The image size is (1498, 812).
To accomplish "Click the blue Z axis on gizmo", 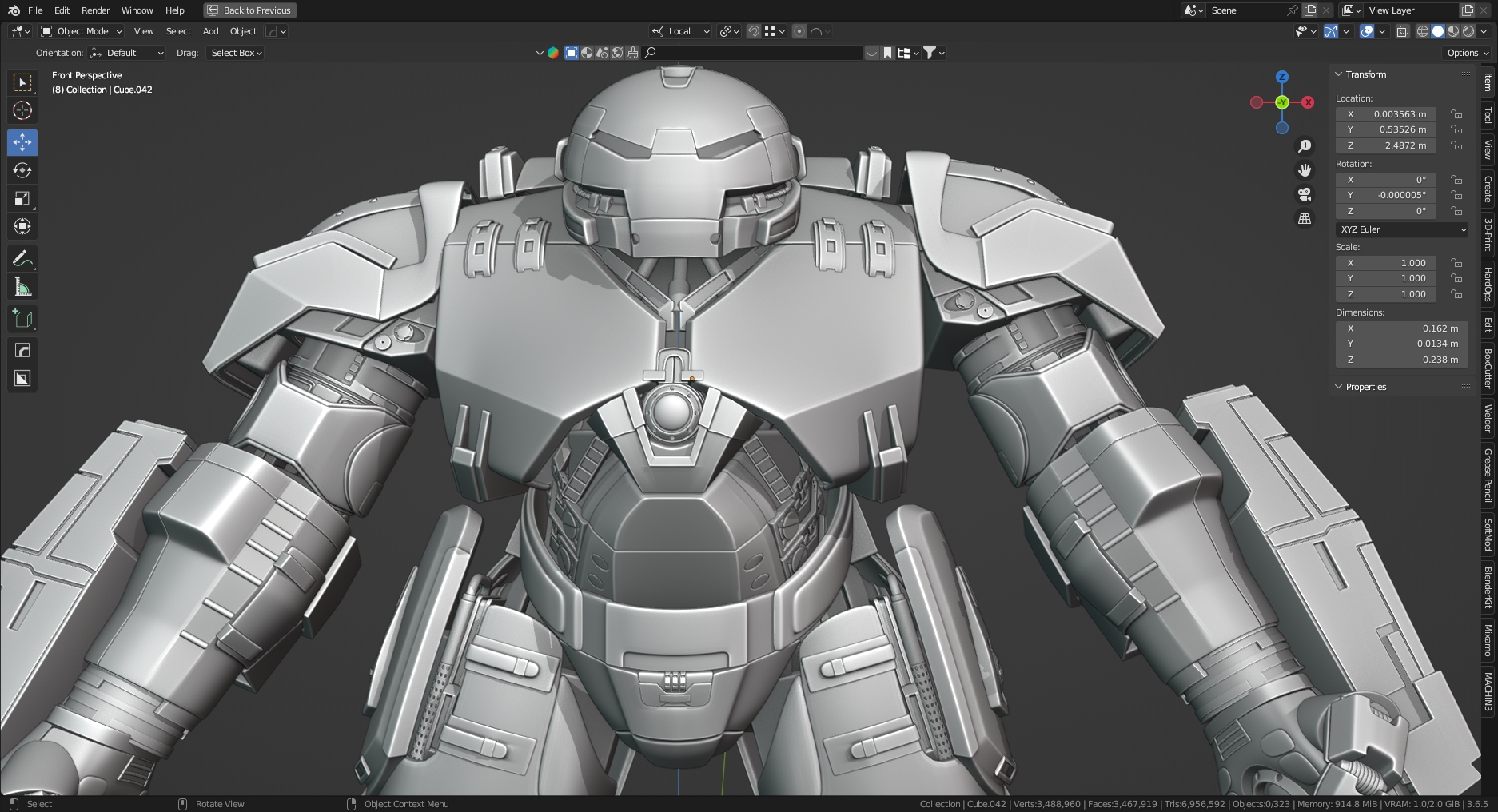I will [1282, 77].
